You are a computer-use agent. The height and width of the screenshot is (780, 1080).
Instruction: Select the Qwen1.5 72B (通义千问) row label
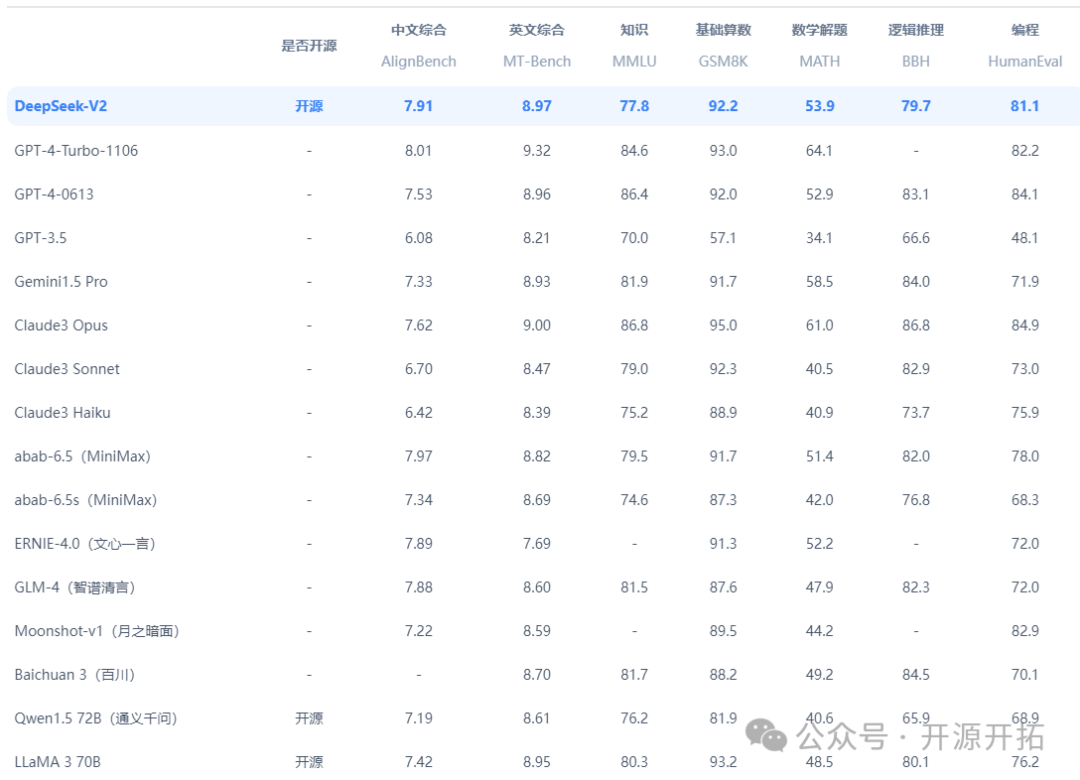pyautogui.click(x=96, y=719)
